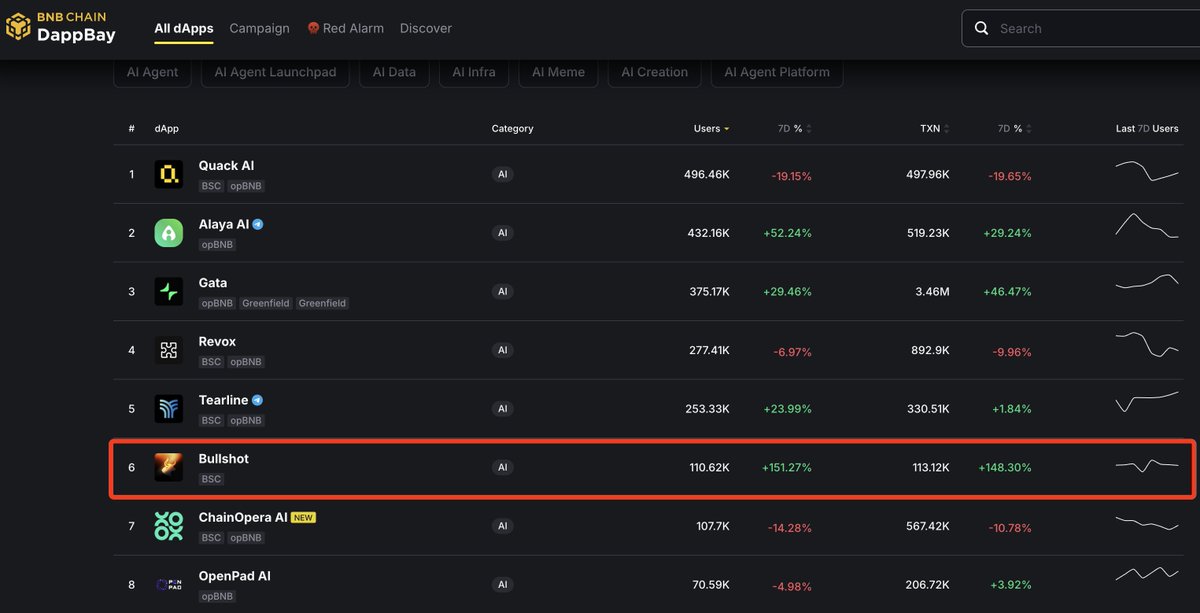Select the AI Creation filter chip
Viewport: 1200px width, 613px height.
point(654,72)
